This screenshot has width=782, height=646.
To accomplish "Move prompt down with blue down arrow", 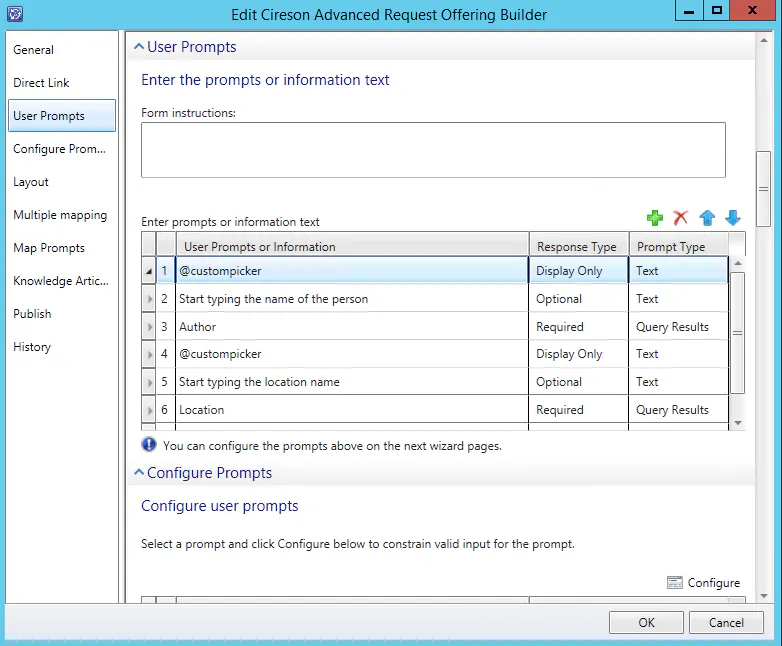I will (733, 218).
